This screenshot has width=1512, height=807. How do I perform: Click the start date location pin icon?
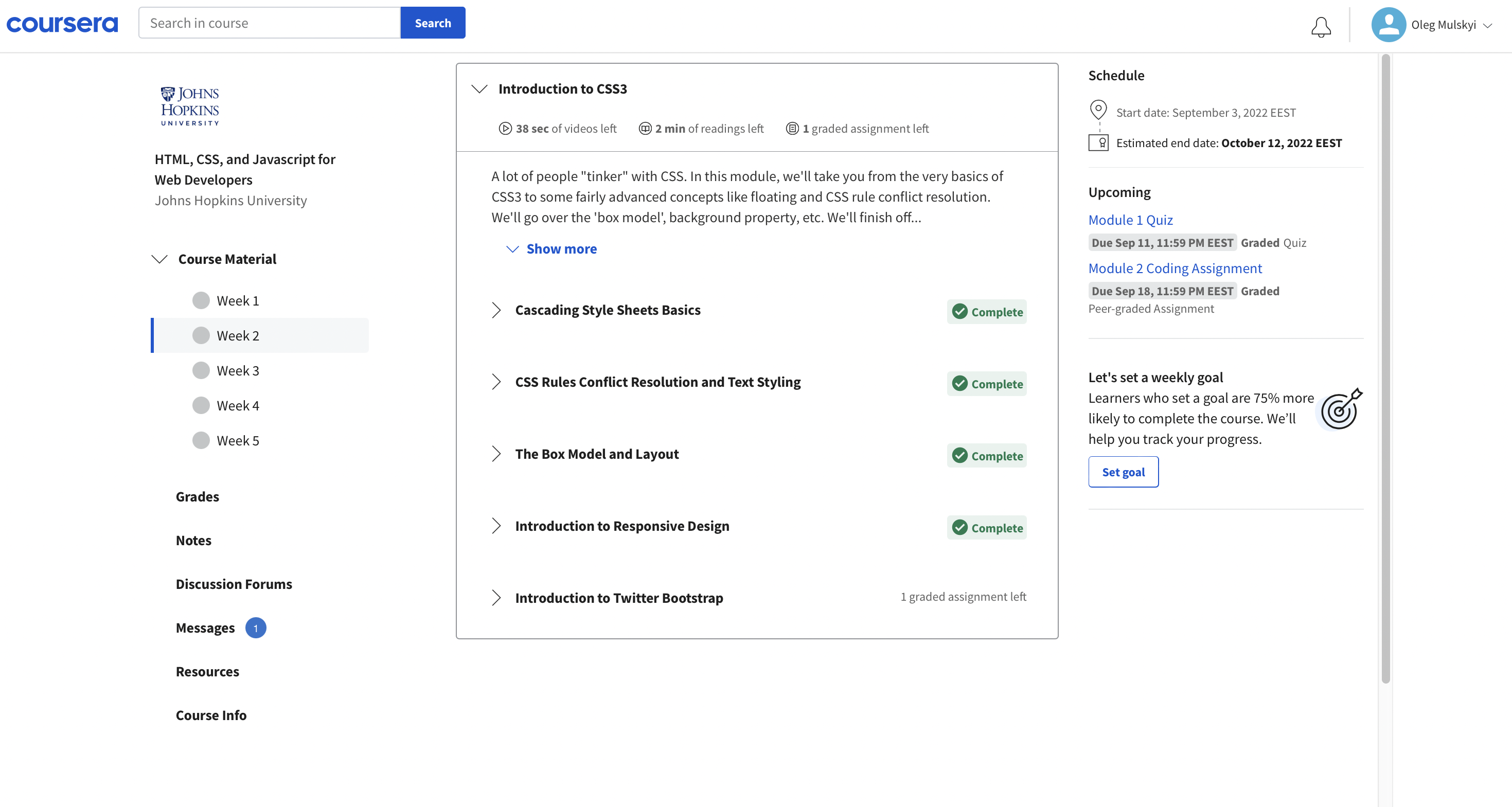pyautogui.click(x=1098, y=110)
